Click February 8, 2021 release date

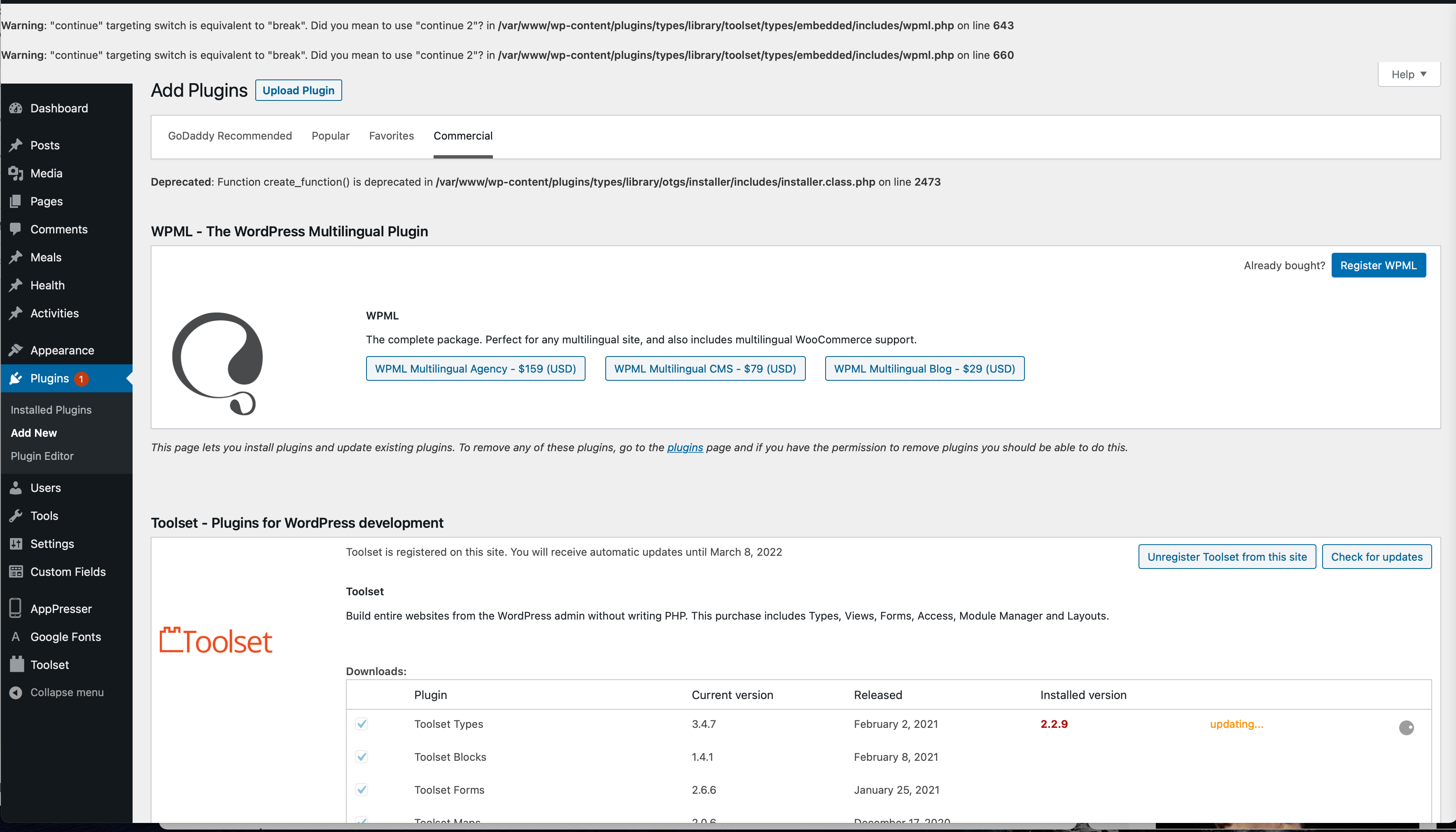coord(896,757)
